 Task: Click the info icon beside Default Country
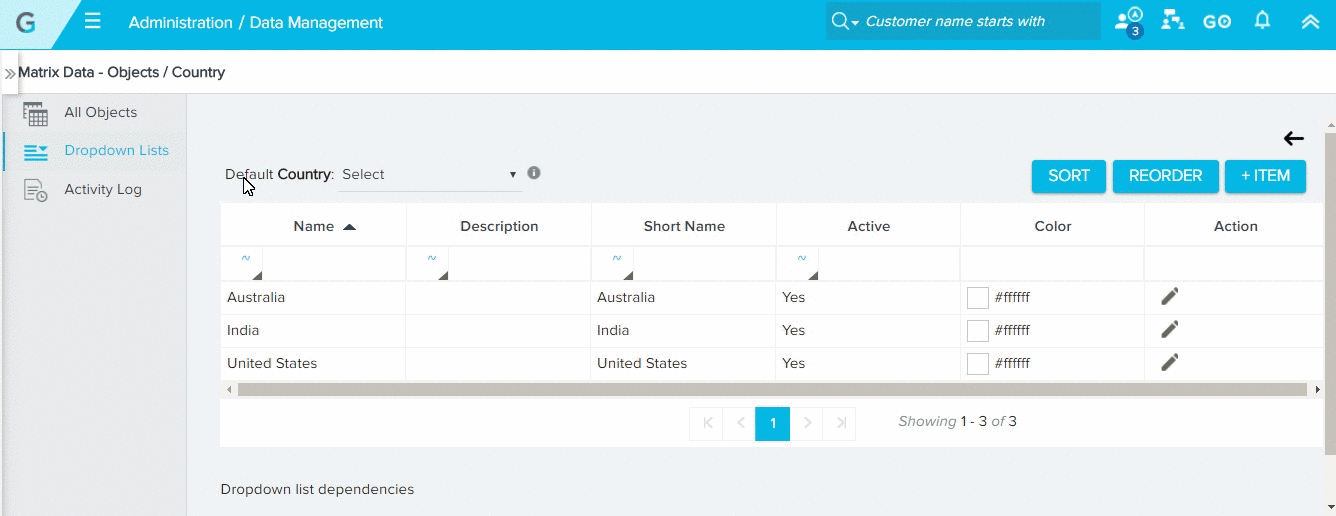click(x=534, y=172)
